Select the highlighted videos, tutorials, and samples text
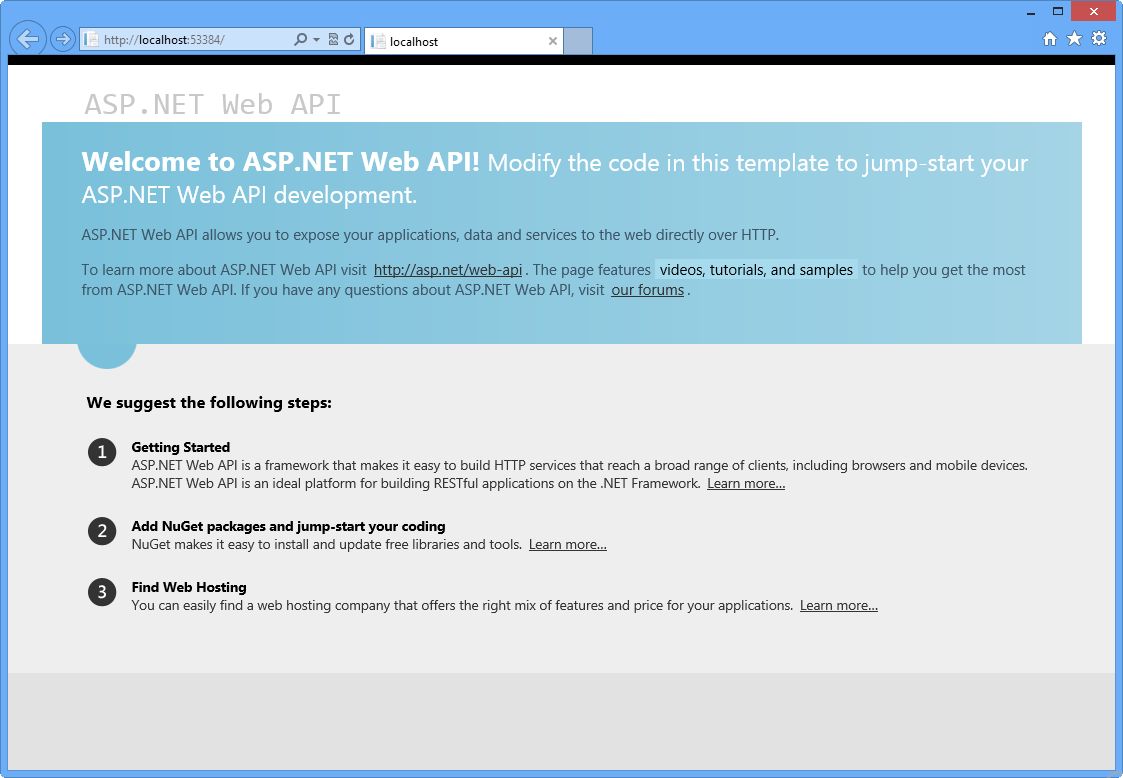The height and width of the screenshot is (778, 1123). pos(755,269)
